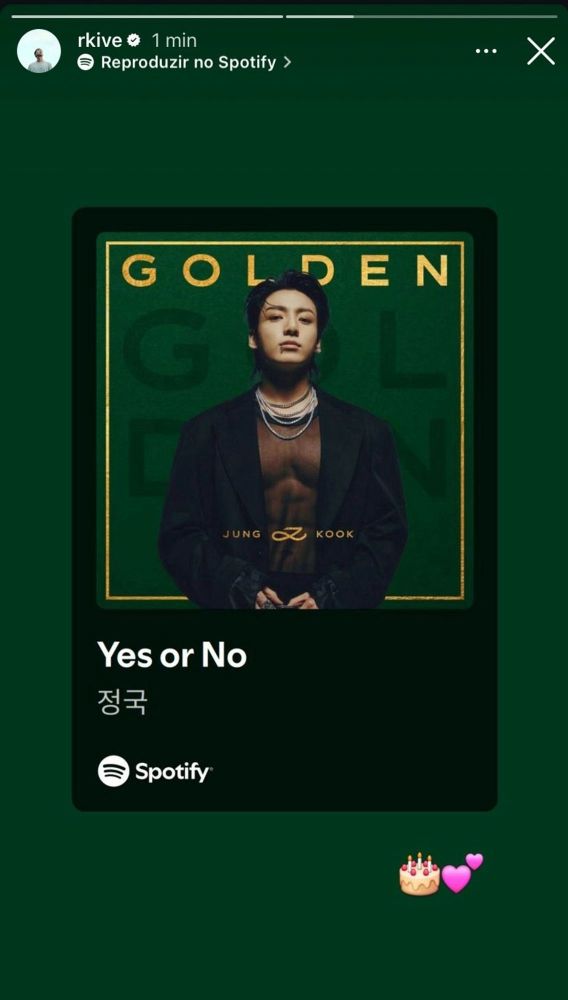Tap the small Spotify icon under the username
This screenshot has width=568, height=1000.
click(85, 62)
